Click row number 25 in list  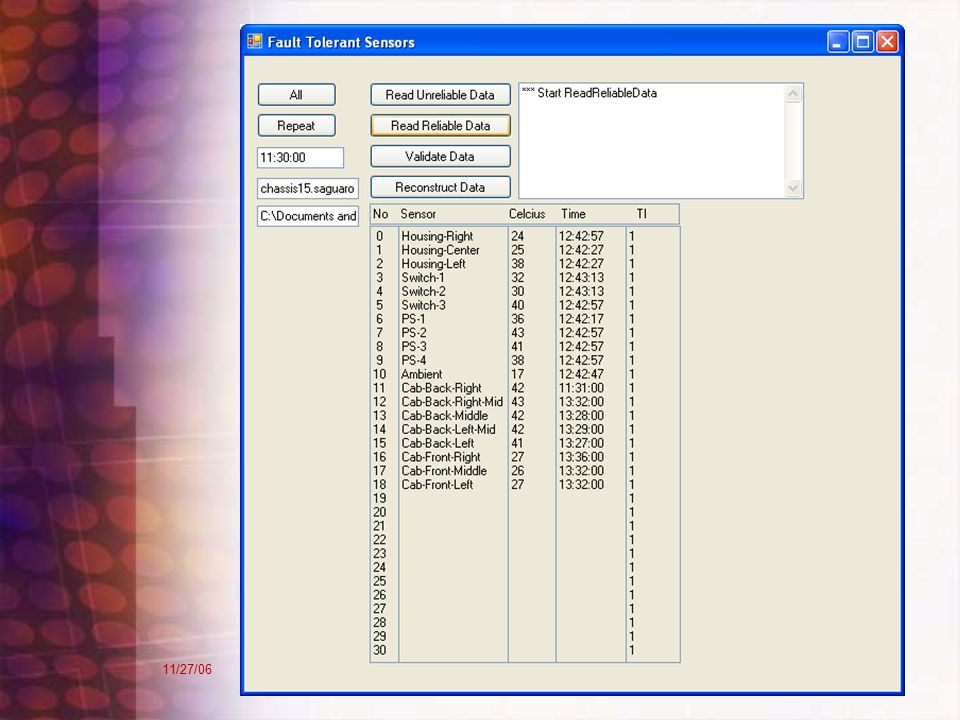380,581
